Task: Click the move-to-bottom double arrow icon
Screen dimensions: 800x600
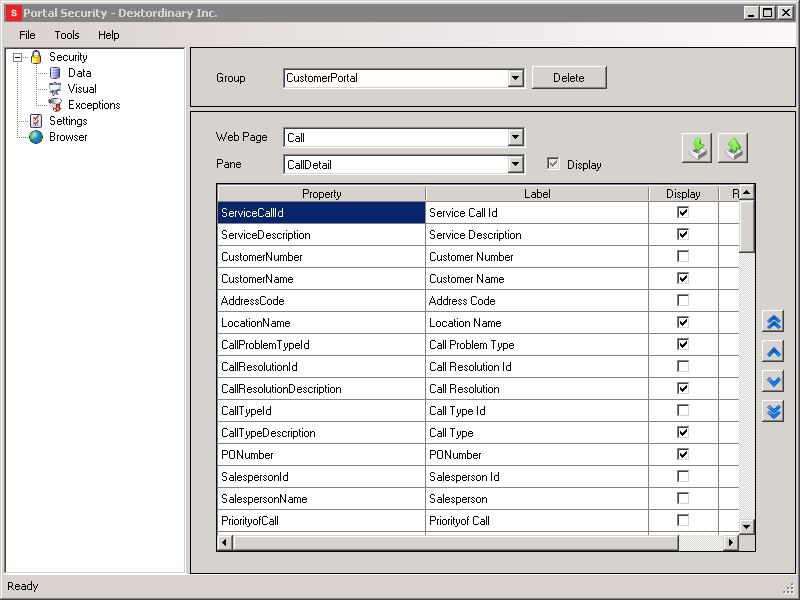Action: (773, 412)
